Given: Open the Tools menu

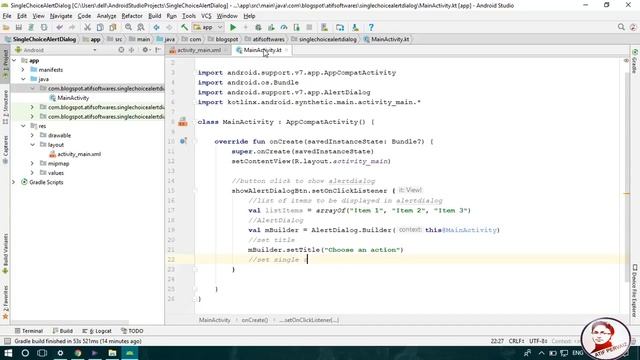Looking at the screenshot, I should (x=189, y=16).
